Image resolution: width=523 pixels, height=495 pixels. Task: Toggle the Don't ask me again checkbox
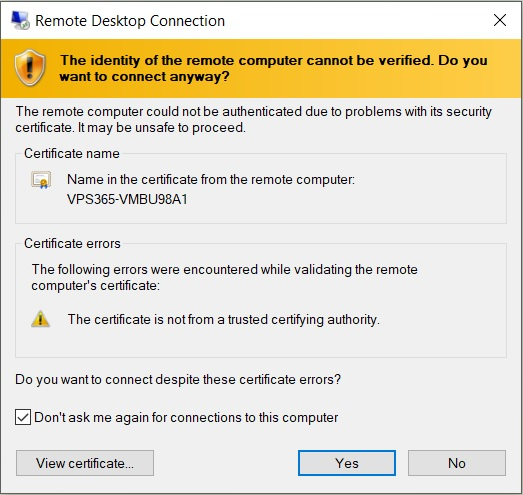(x=23, y=417)
